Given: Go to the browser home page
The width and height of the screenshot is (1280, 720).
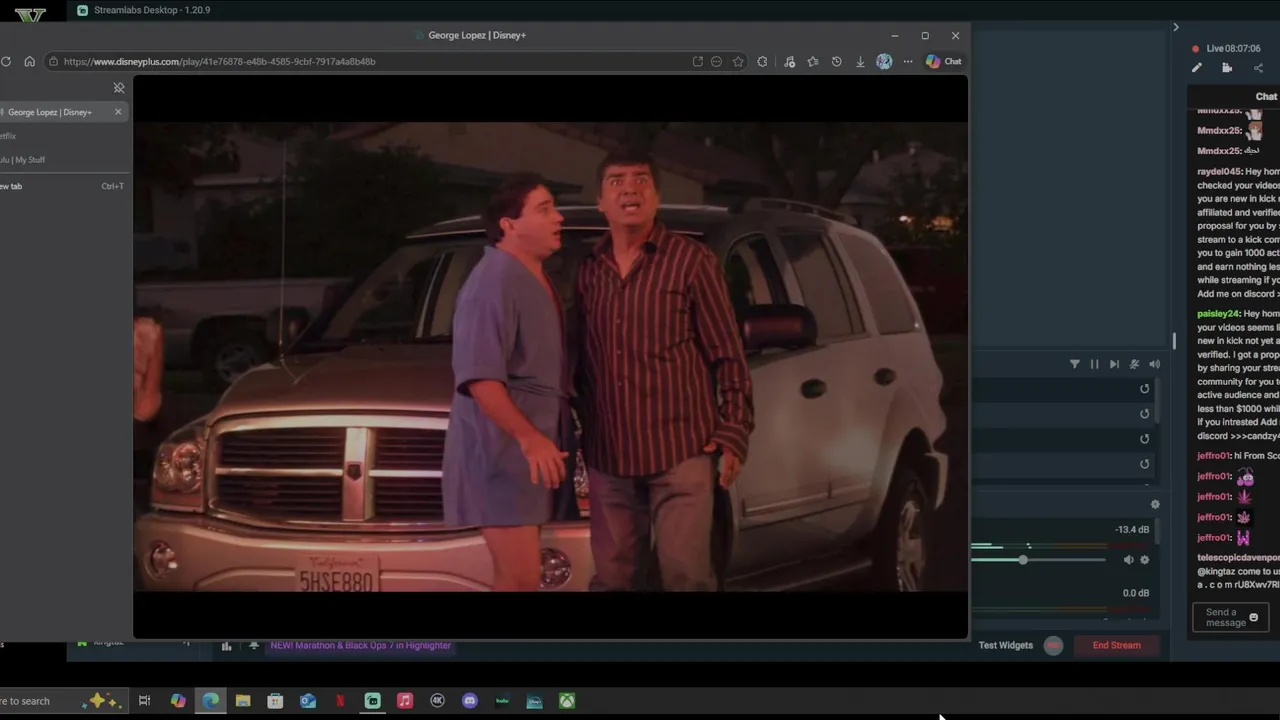Looking at the screenshot, I should (29, 61).
